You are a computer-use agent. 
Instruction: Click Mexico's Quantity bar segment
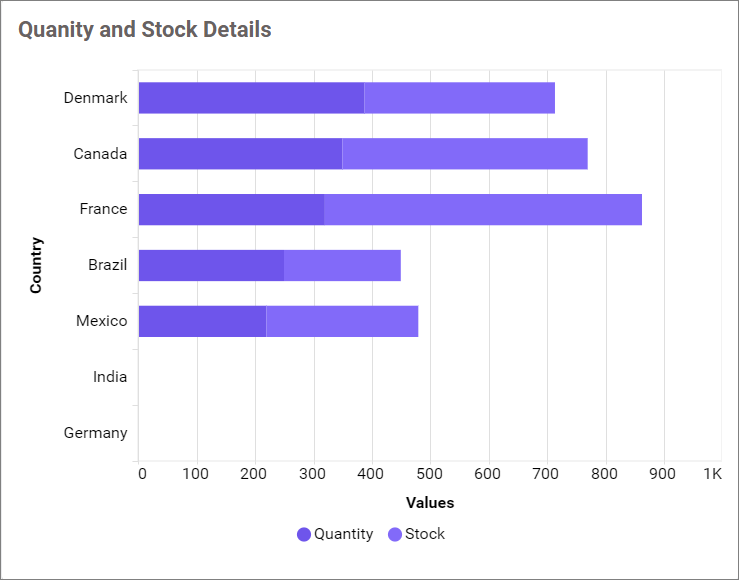pos(202,321)
